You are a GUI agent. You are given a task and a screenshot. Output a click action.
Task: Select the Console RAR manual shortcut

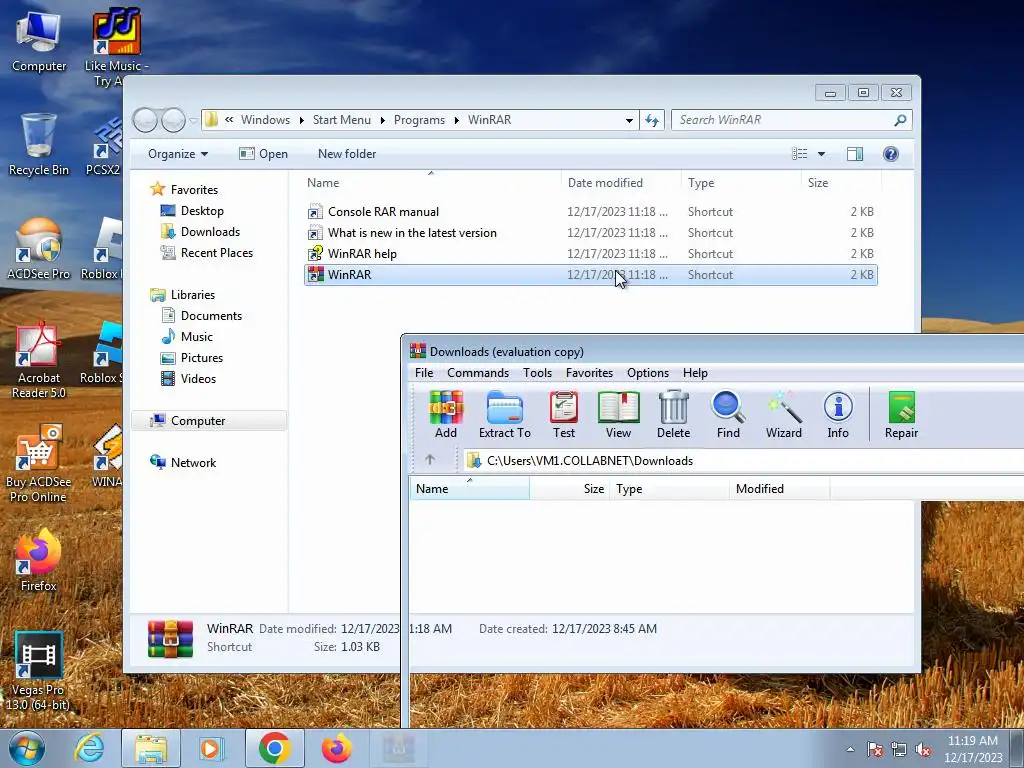click(383, 212)
